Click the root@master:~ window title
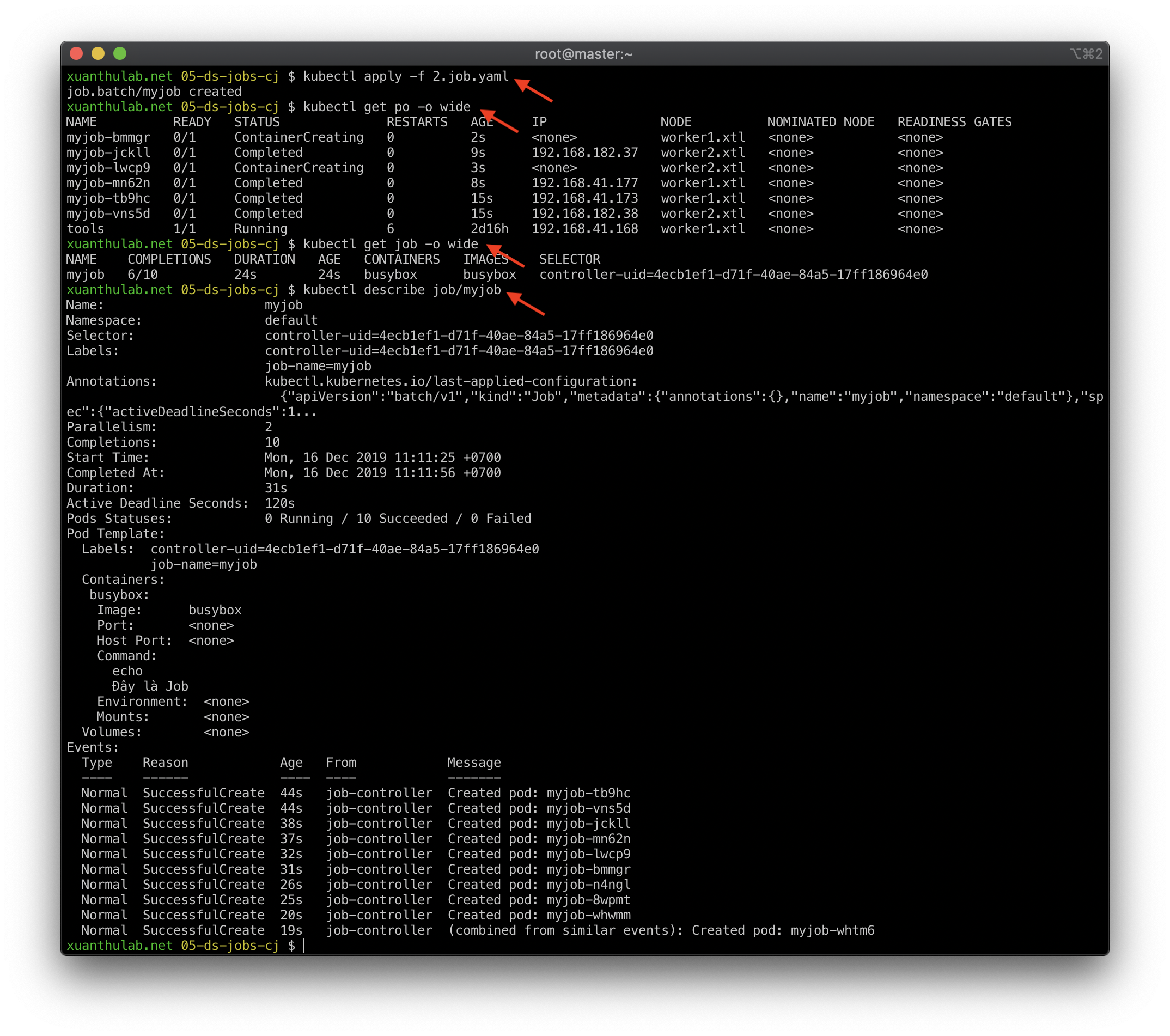1170x1036 pixels. (583, 54)
